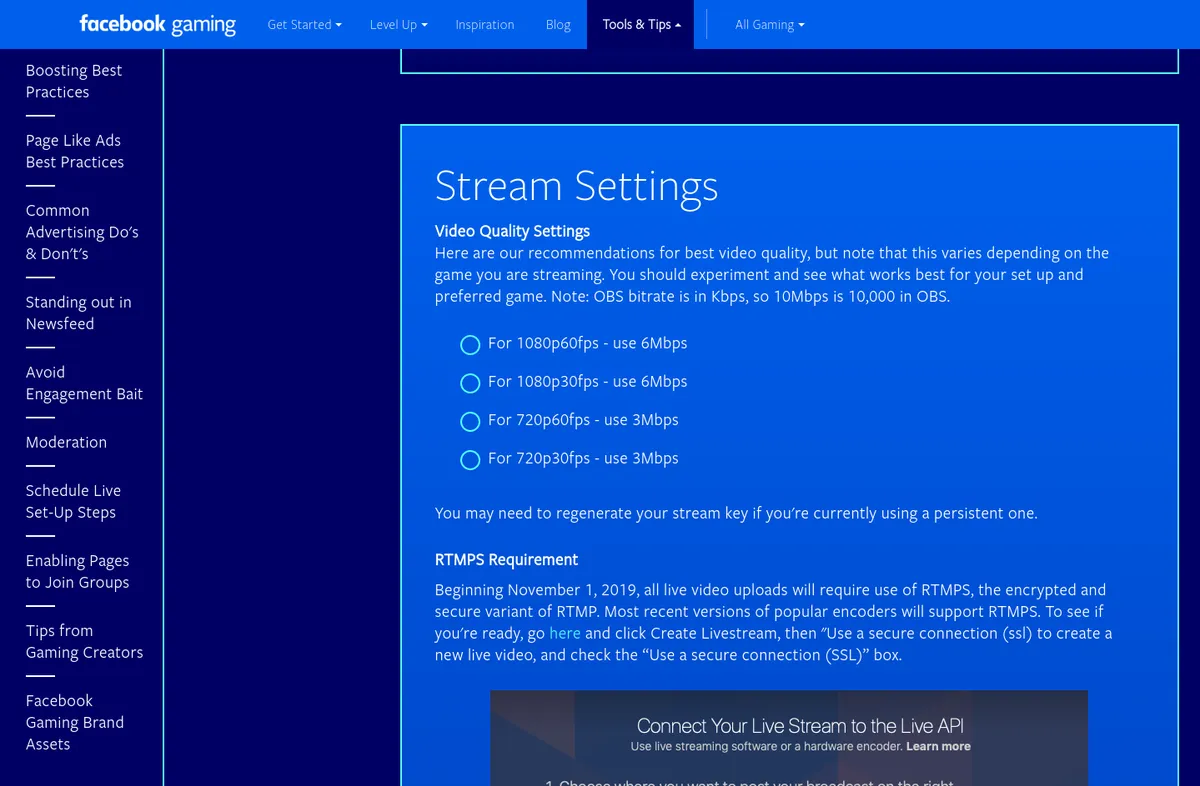Go to Facebook Gaming Brand Assets
1200x786 pixels.
point(75,722)
